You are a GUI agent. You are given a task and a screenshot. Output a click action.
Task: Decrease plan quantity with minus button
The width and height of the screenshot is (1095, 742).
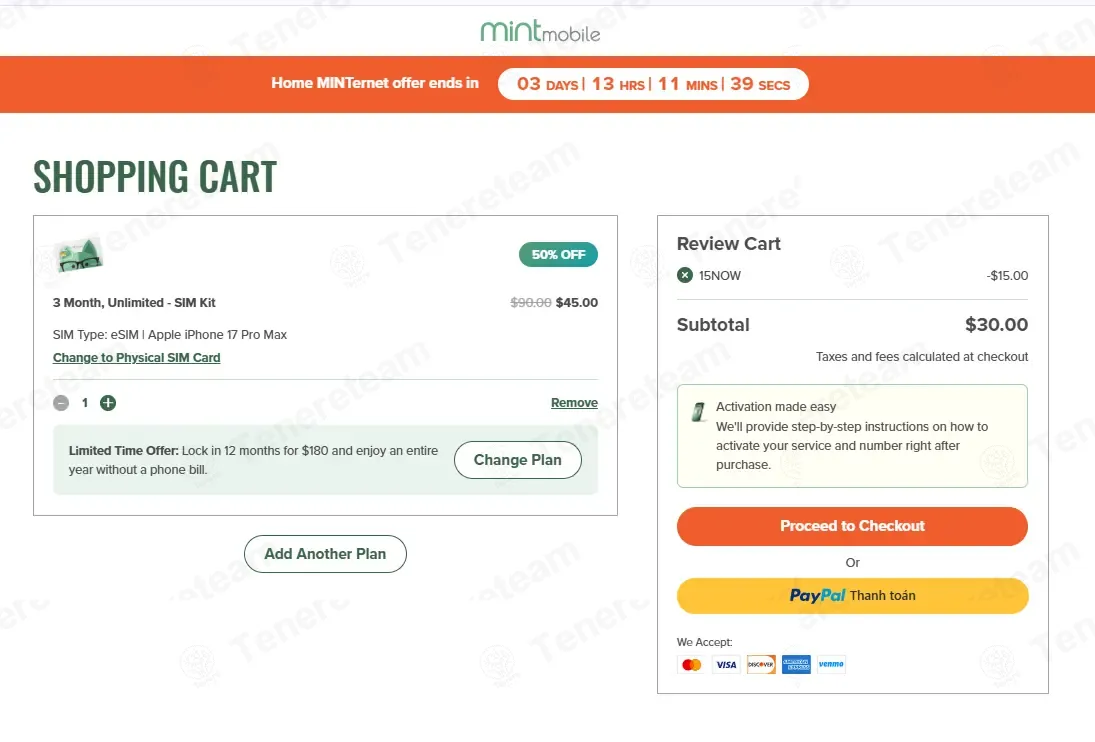(61, 403)
